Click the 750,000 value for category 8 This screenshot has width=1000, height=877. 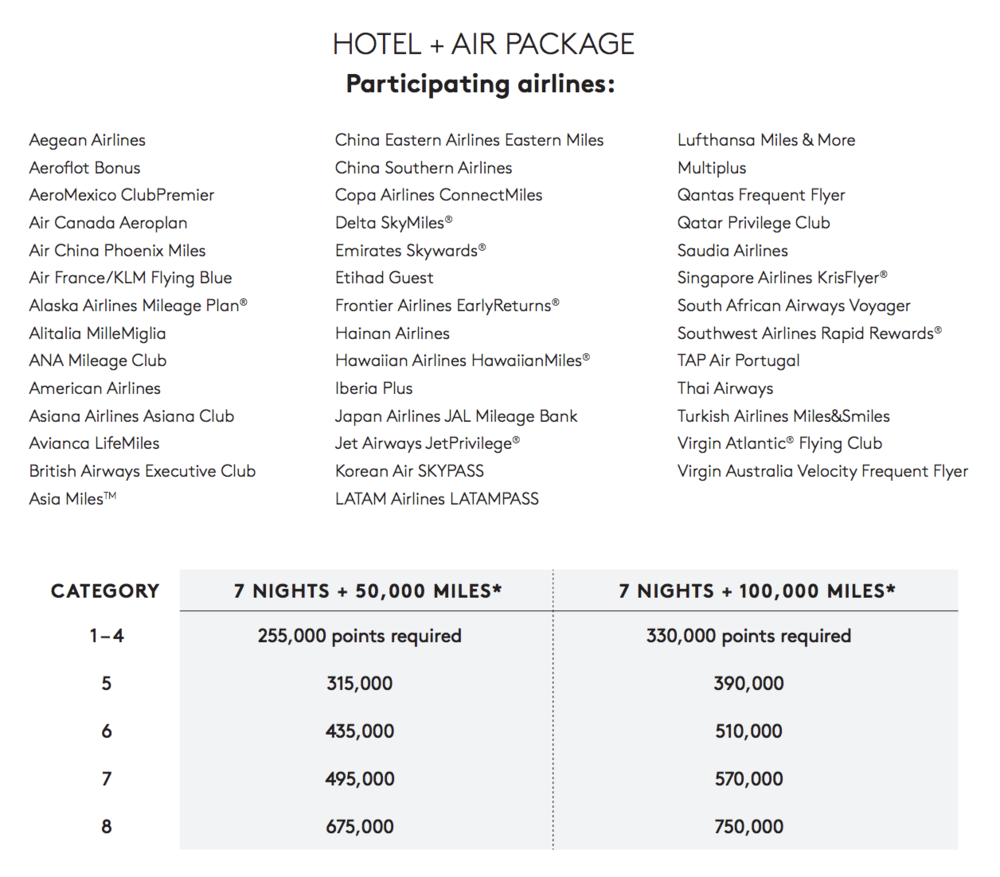click(749, 827)
